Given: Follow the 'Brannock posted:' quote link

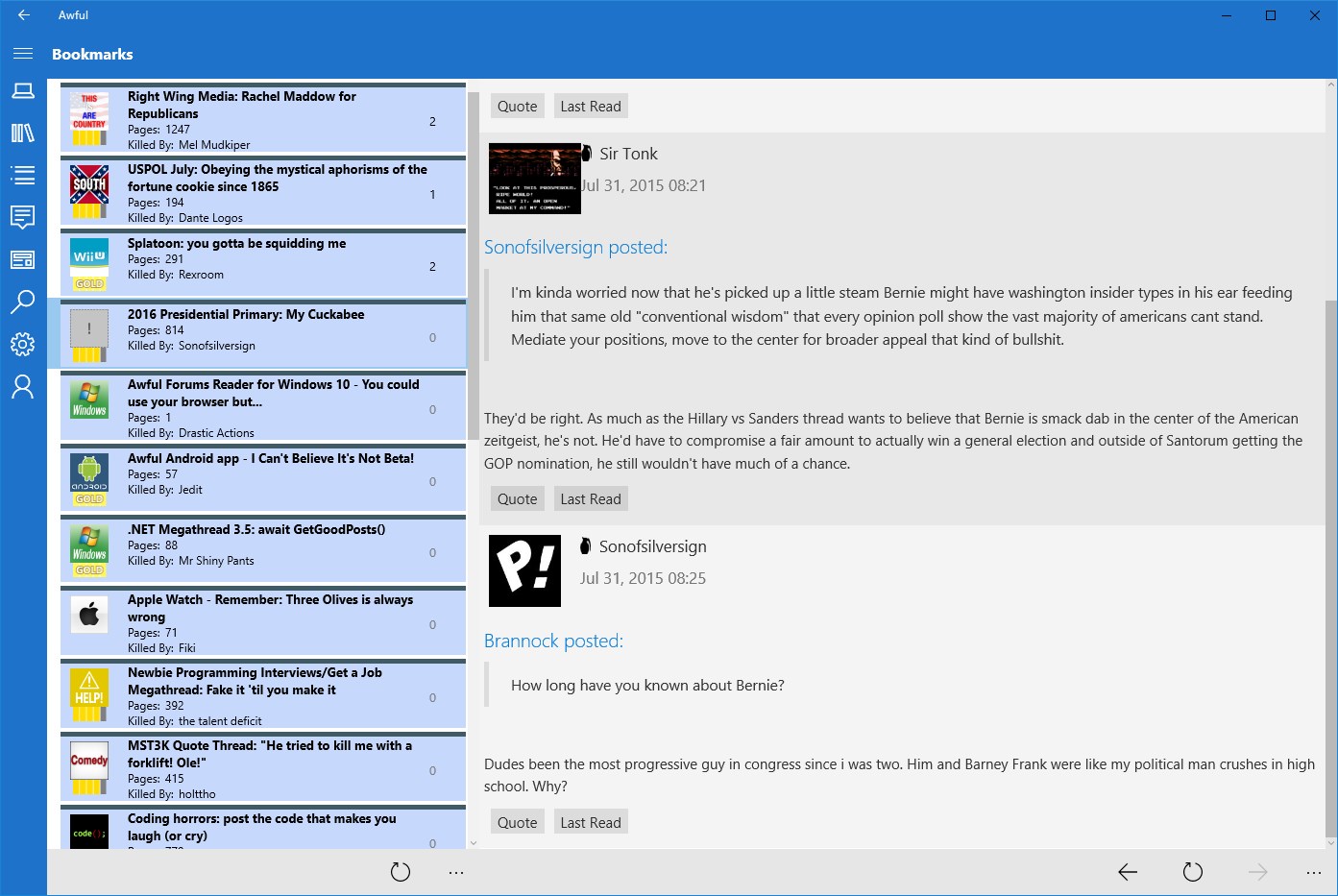Looking at the screenshot, I should click(553, 641).
